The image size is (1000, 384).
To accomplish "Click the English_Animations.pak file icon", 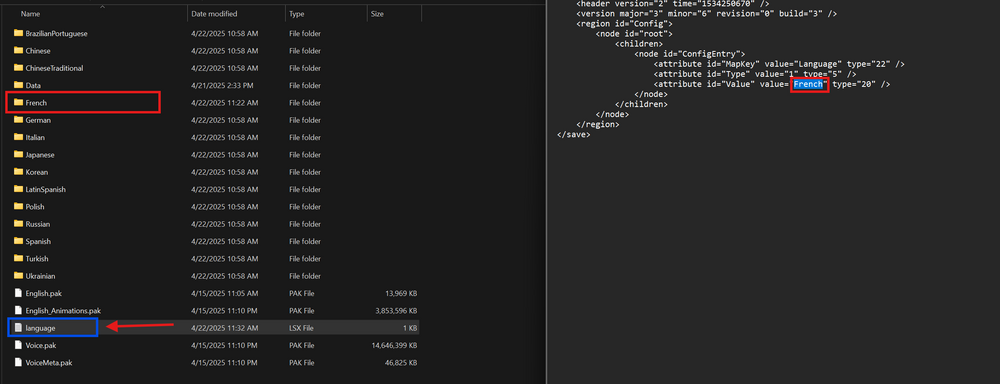I will (x=18, y=310).
